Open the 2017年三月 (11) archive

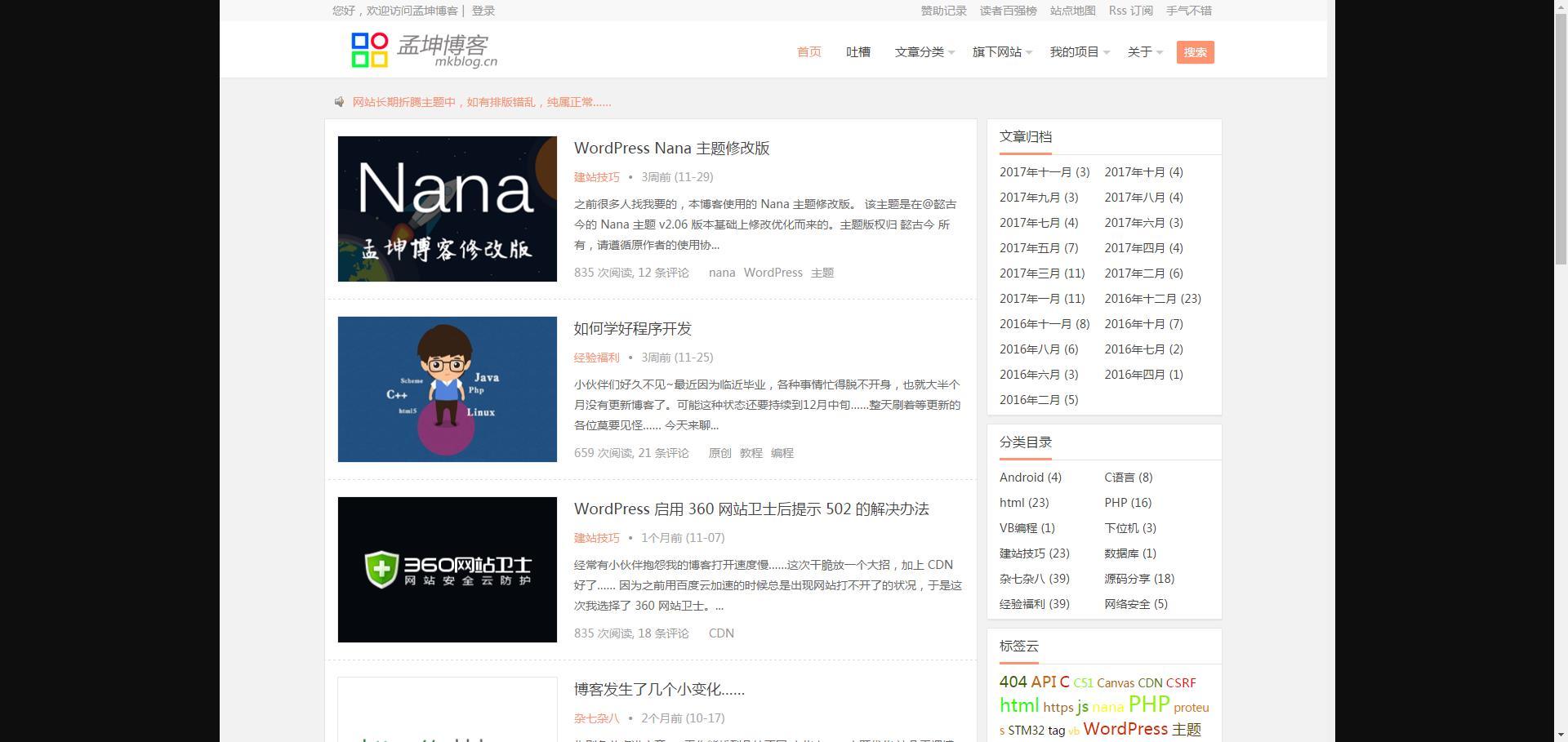tap(1042, 273)
